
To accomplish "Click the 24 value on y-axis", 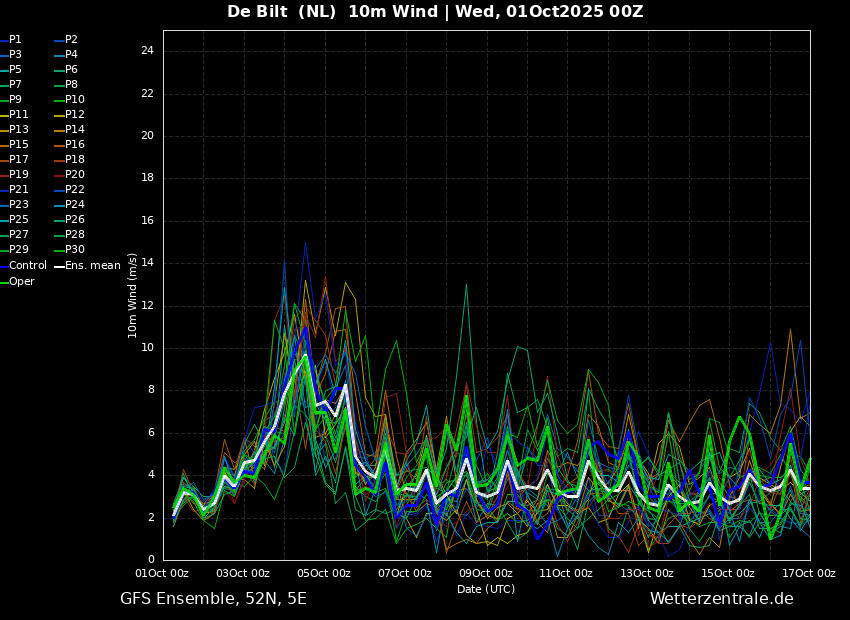I will 147,51.
